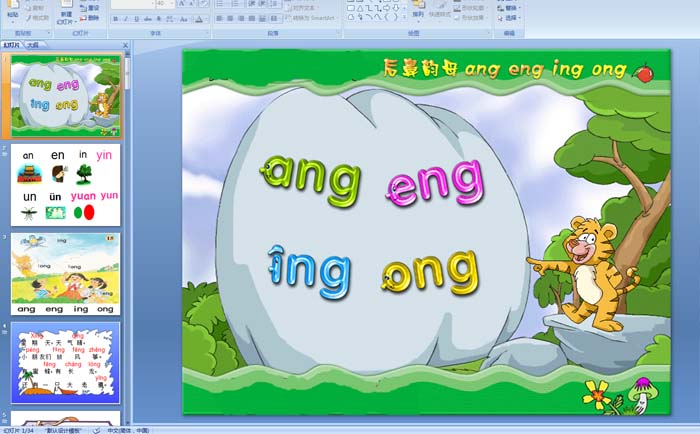
Task: Toggle Italic formatting
Action: click(x=126, y=19)
